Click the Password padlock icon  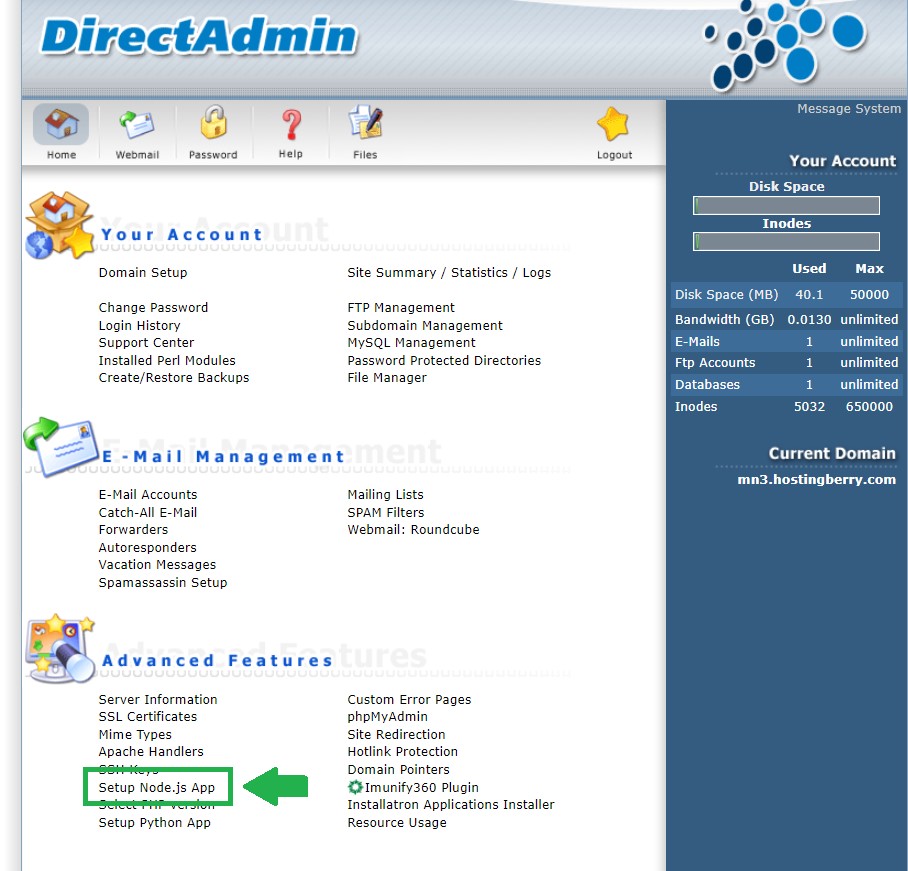tap(213, 125)
